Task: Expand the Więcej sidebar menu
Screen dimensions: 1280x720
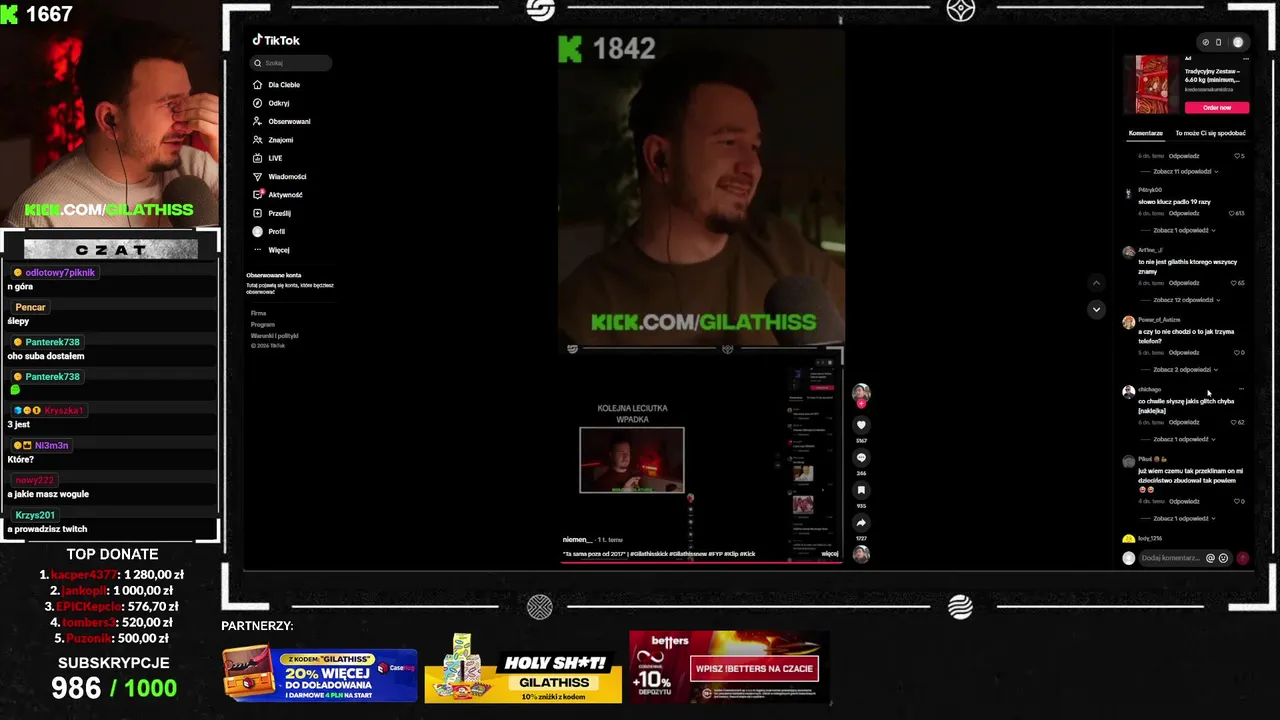Action: 271,250
